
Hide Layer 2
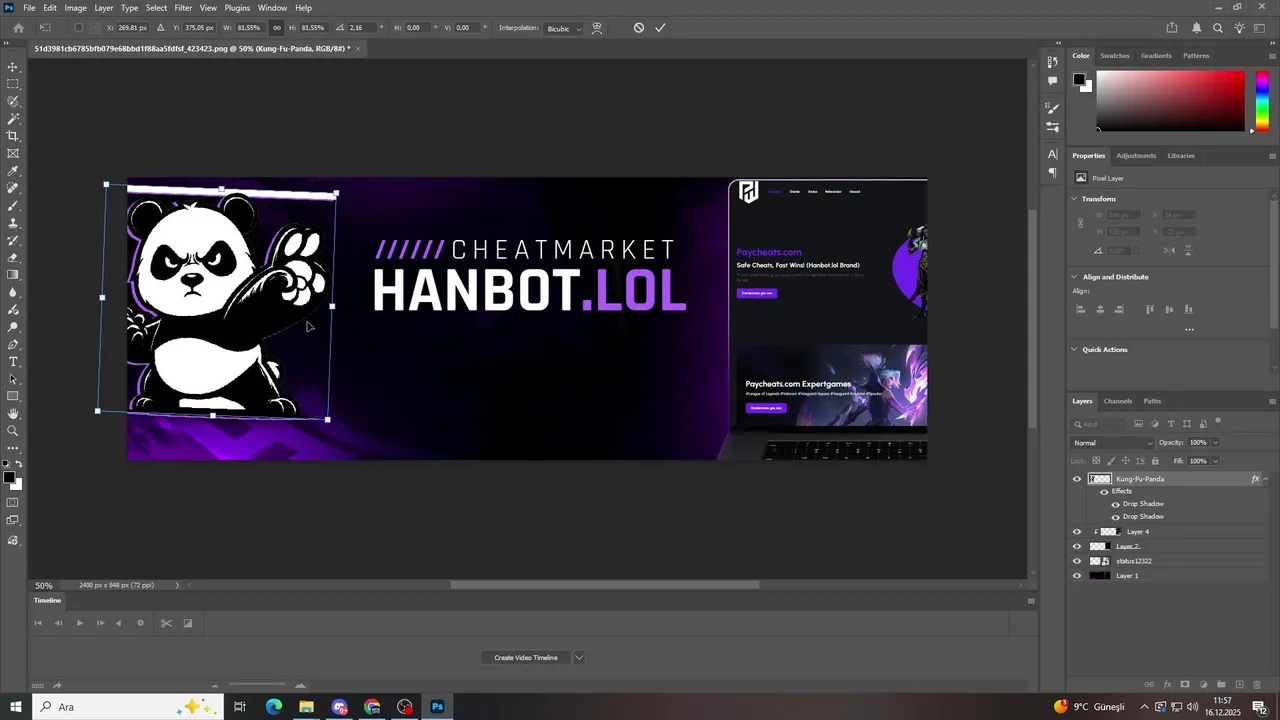click(x=1077, y=547)
